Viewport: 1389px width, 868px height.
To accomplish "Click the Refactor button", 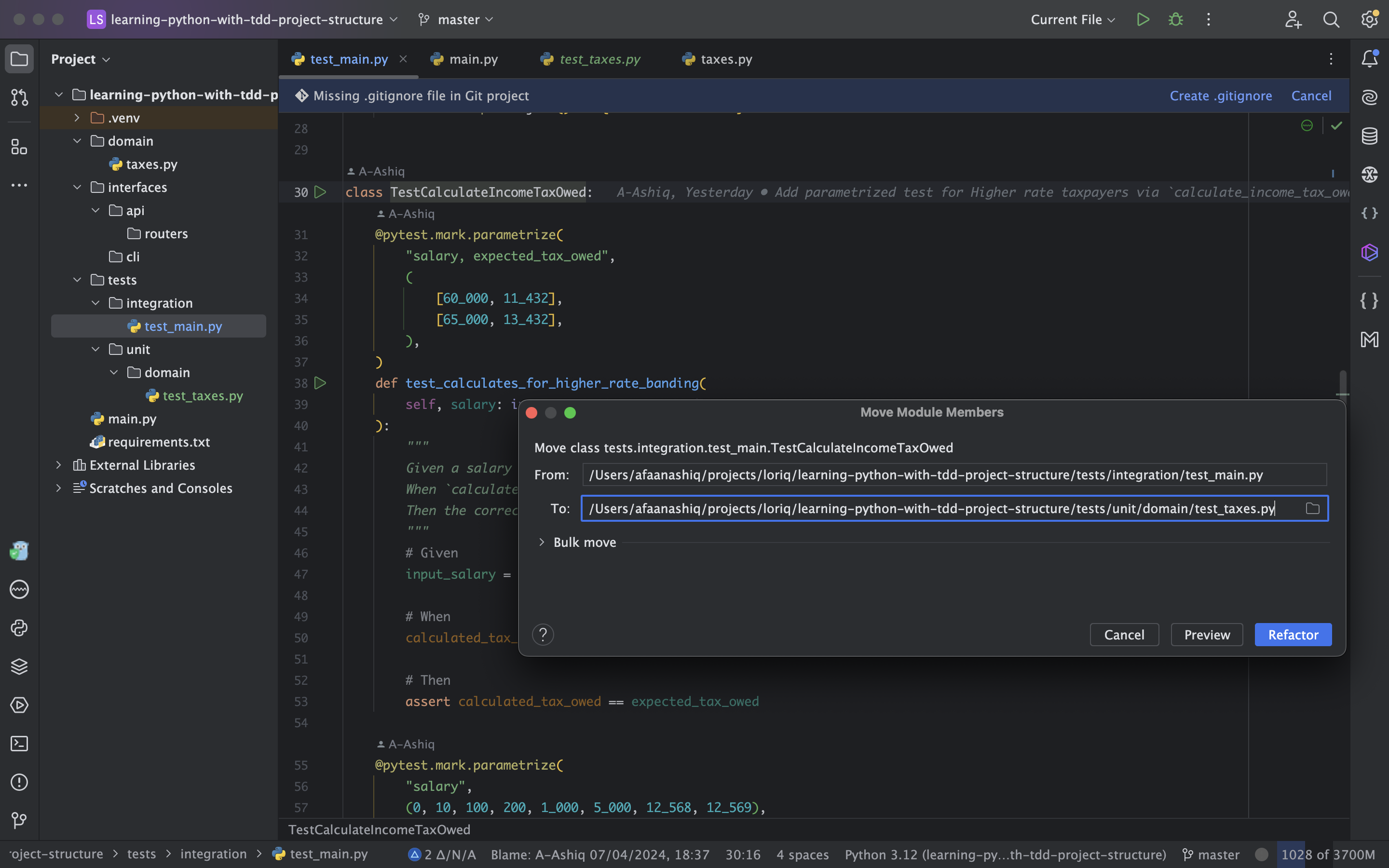I will point(1293,635).
